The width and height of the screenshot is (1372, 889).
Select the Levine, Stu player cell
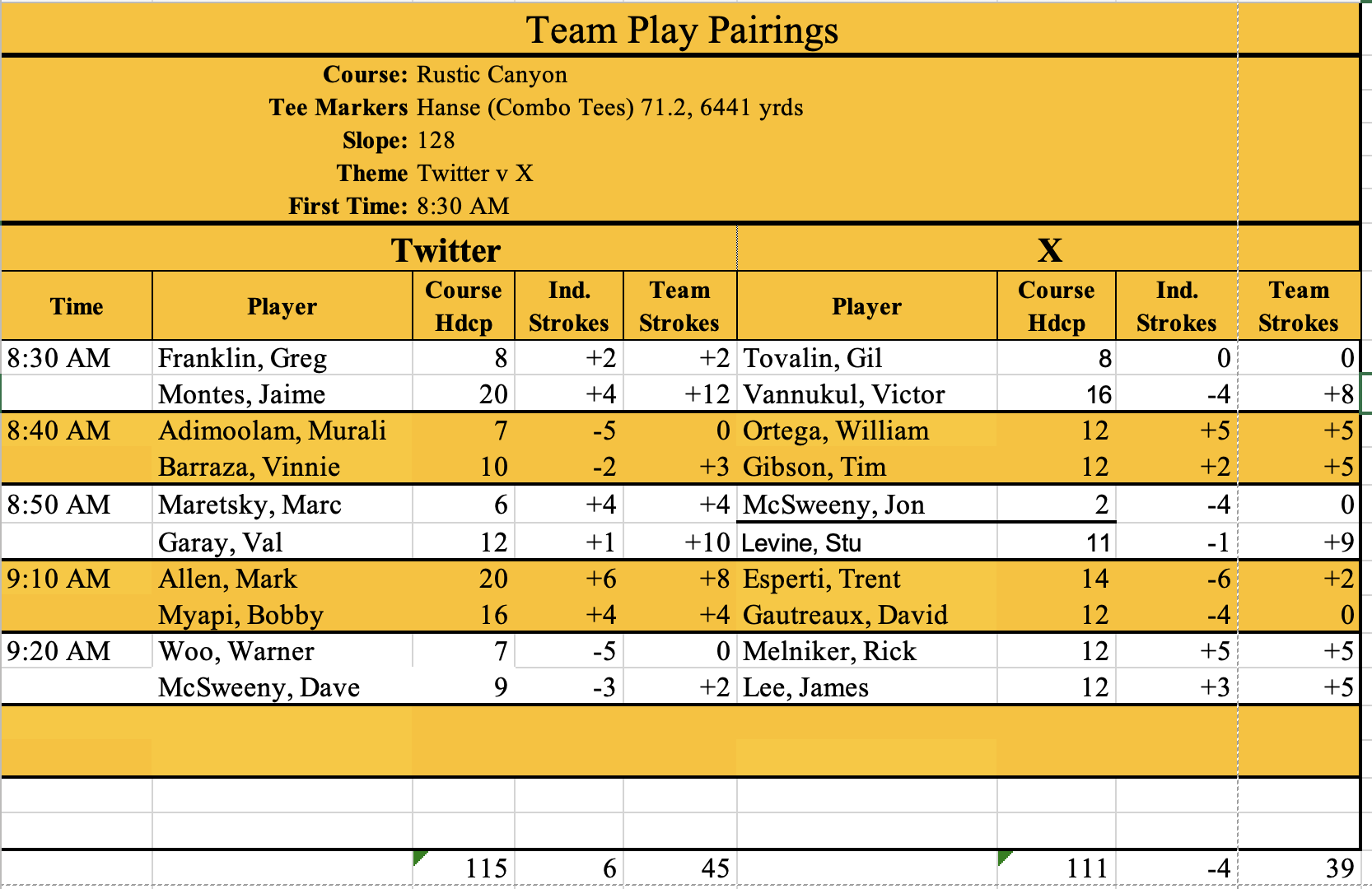pos(801,543)
